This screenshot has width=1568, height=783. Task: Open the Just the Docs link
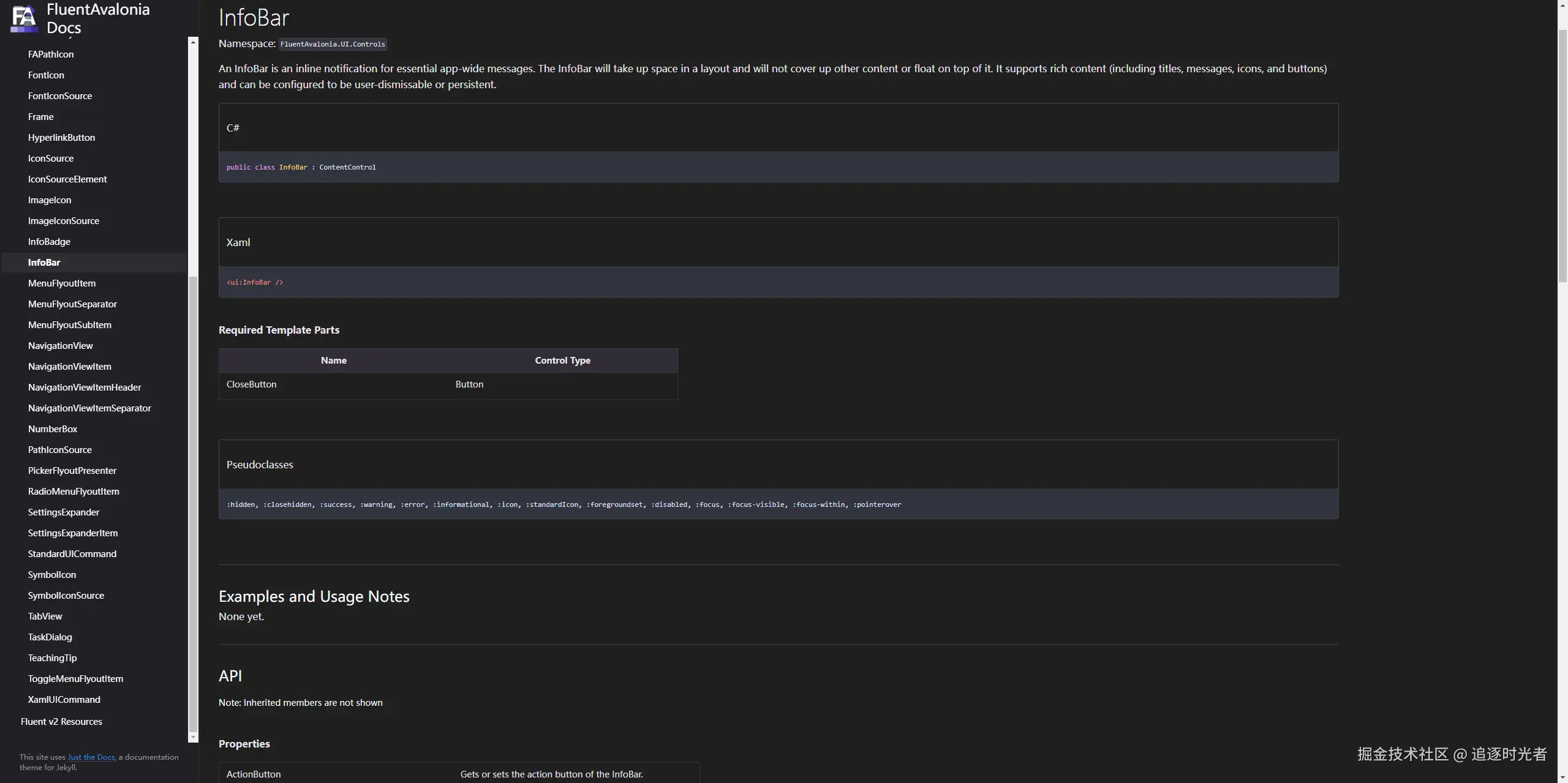(x=91, y=757)
